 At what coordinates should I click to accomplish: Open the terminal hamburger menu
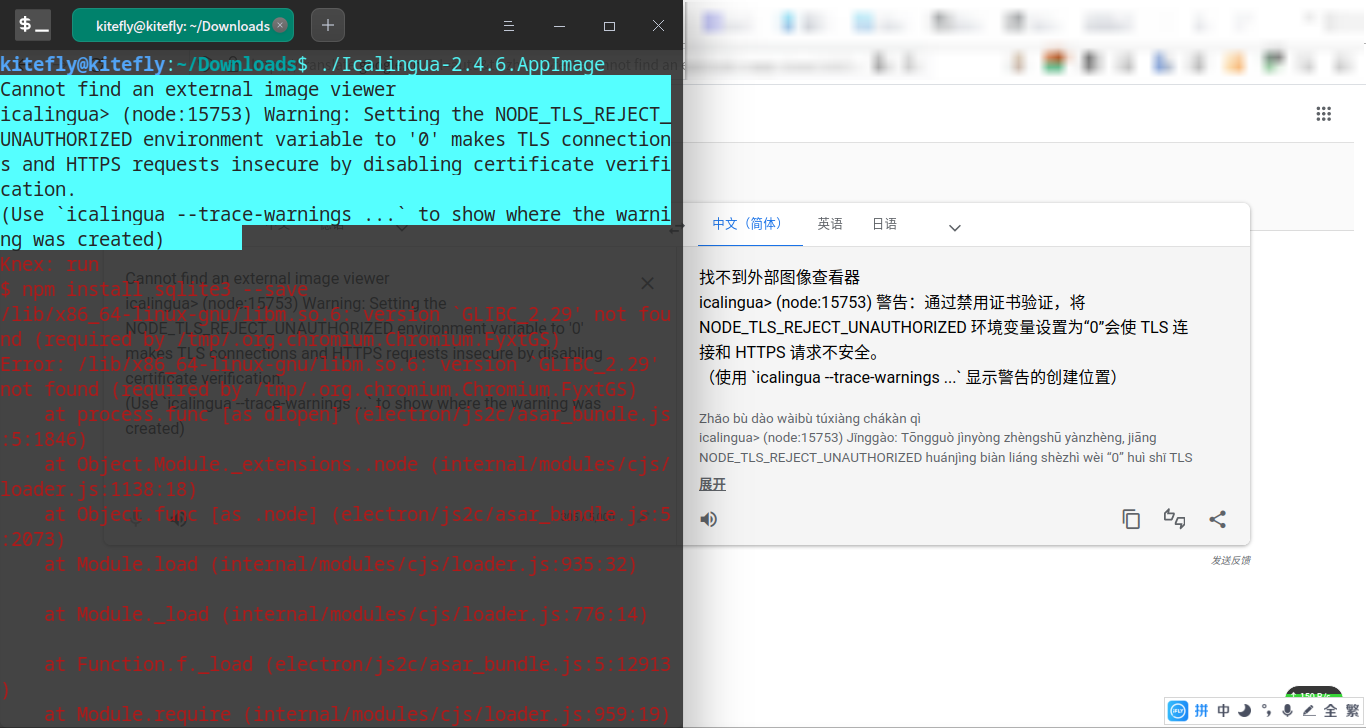[x=508, y=25]
